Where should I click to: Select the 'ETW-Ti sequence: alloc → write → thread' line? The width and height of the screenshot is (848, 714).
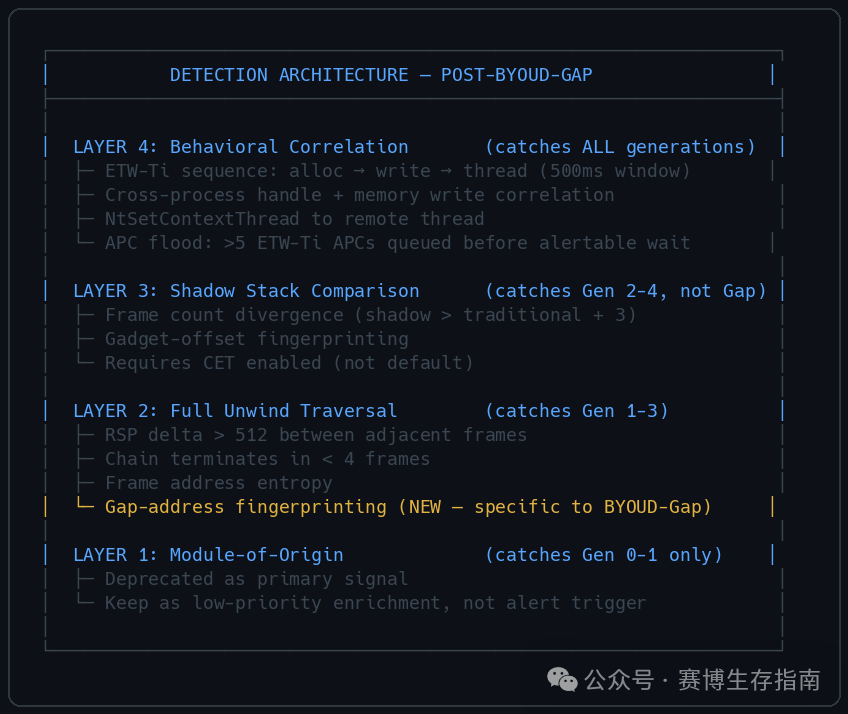pos(398,171)
